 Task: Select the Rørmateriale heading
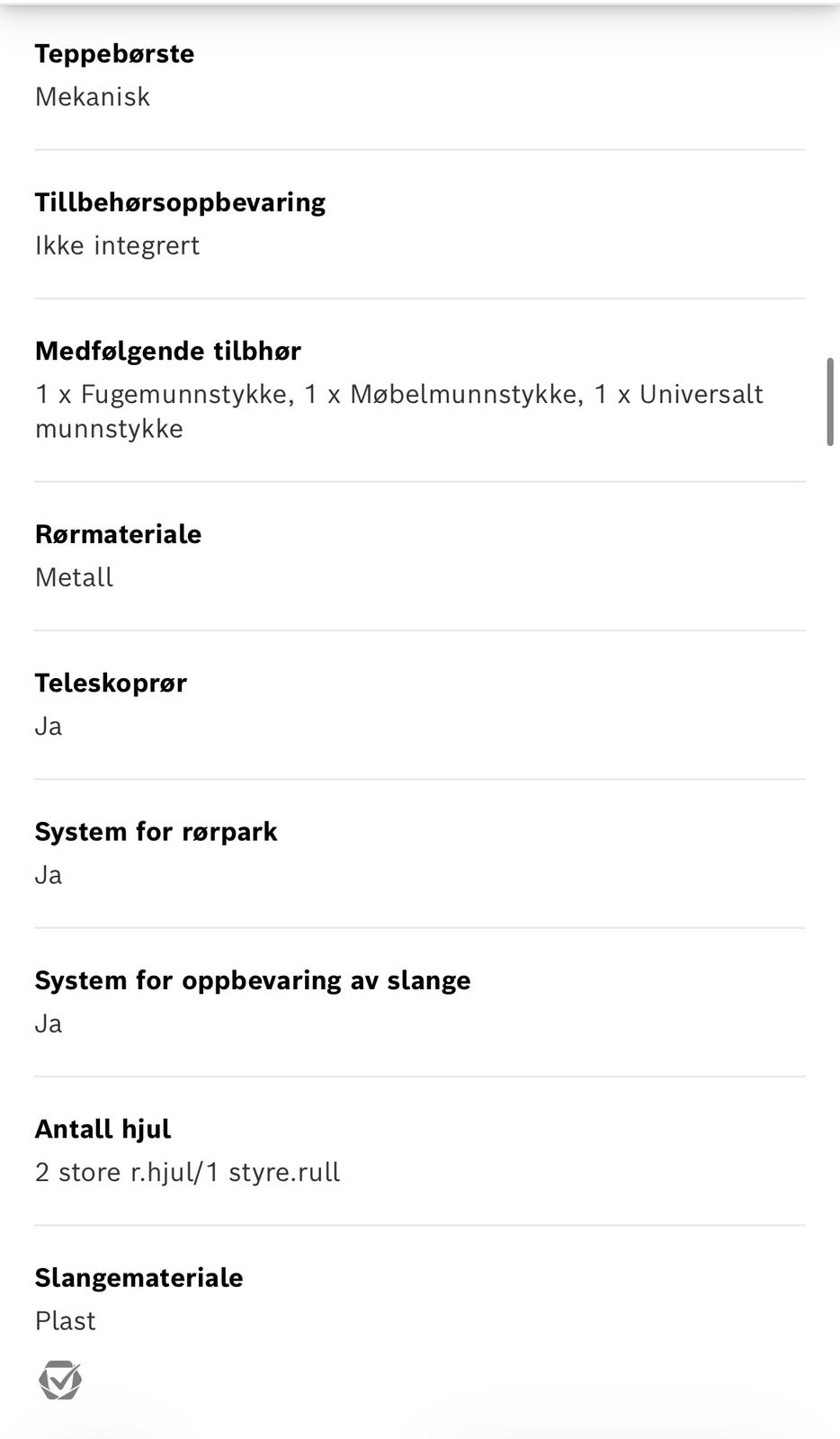click(118, 534)
